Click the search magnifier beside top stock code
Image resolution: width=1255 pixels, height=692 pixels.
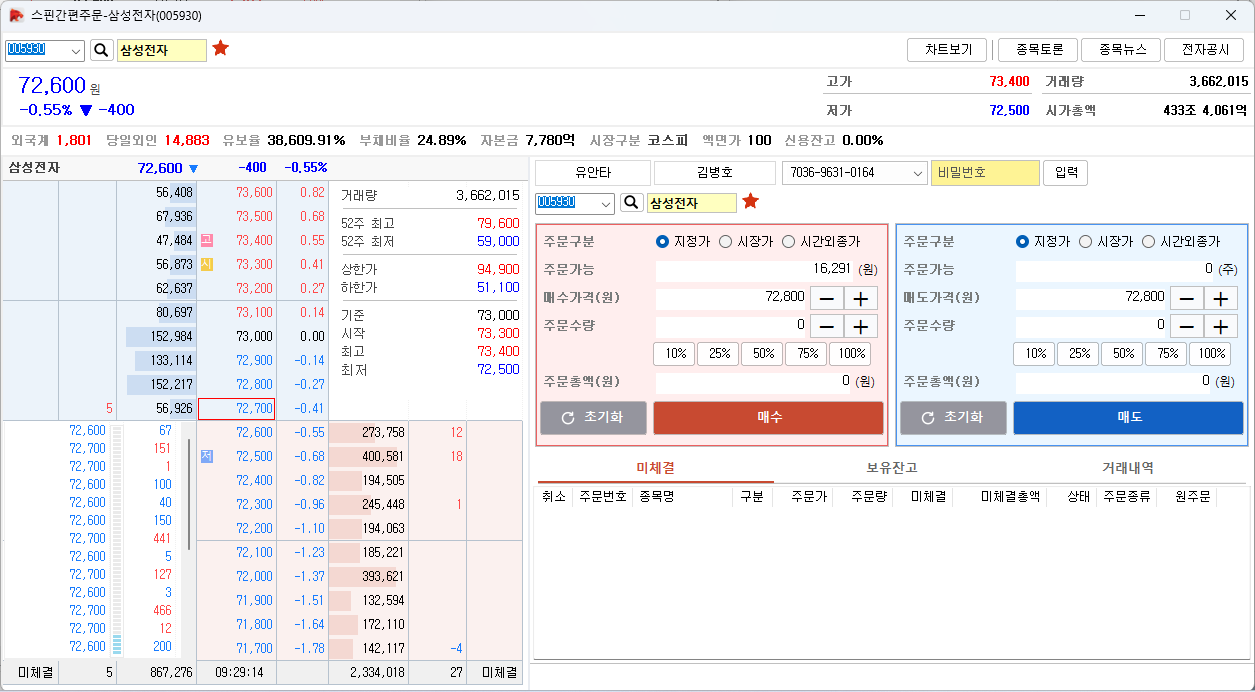102,50
